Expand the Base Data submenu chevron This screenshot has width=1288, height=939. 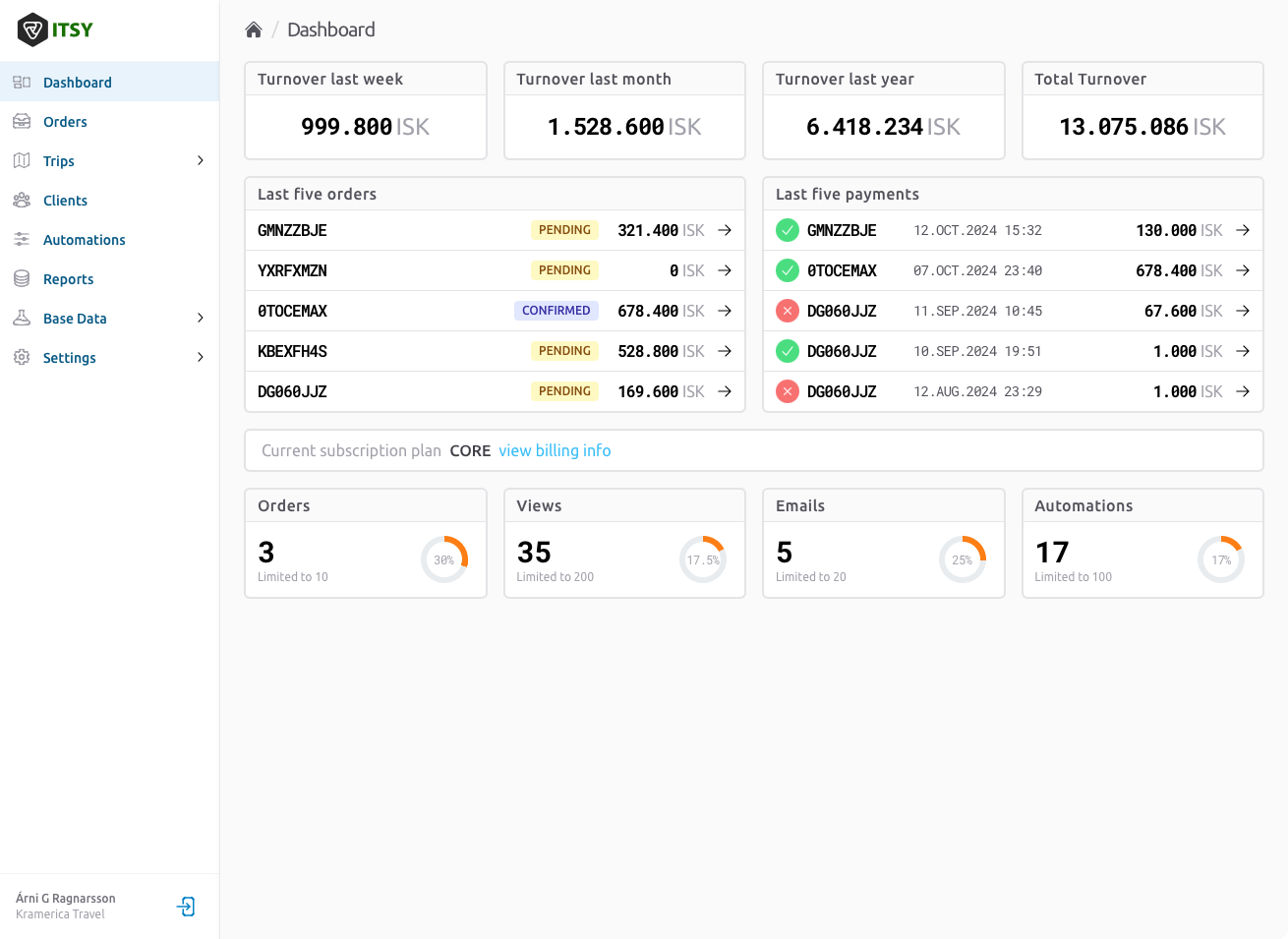click(201, 318)
